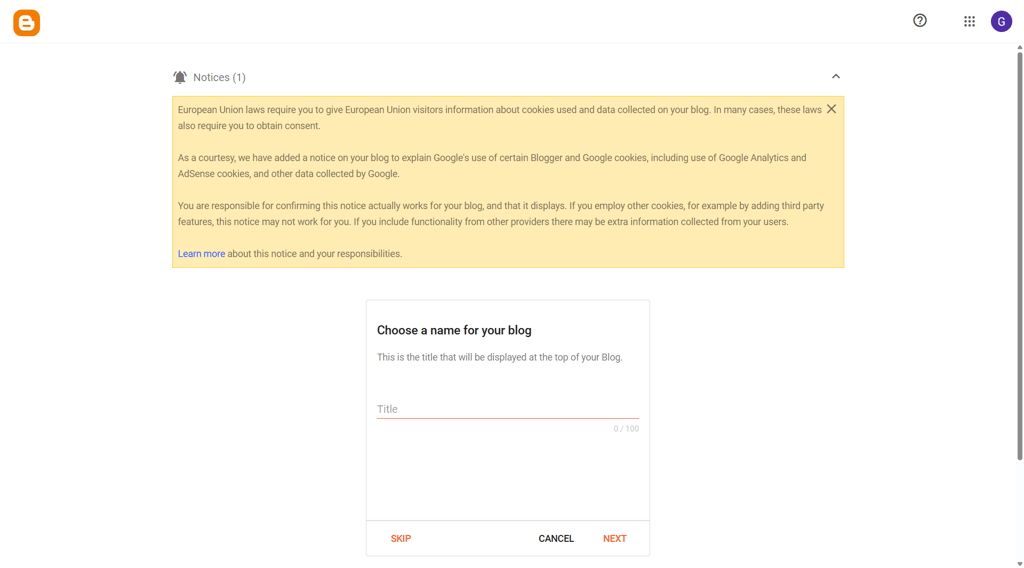Click the European Union laws notice paragraph
Viewport: 1024px width, 568px height.
pos(500,118)
